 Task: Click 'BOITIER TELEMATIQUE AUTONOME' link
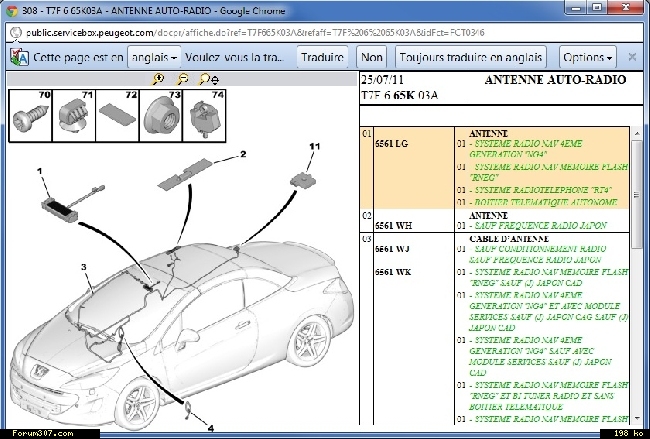coord(546,202)
